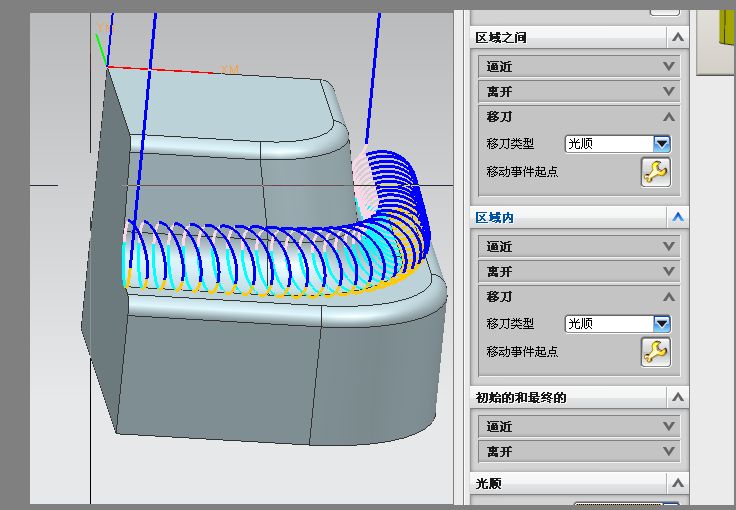
Task: Expand 离开 under 初始的和最终的
Action: click(x=668, y=451)
